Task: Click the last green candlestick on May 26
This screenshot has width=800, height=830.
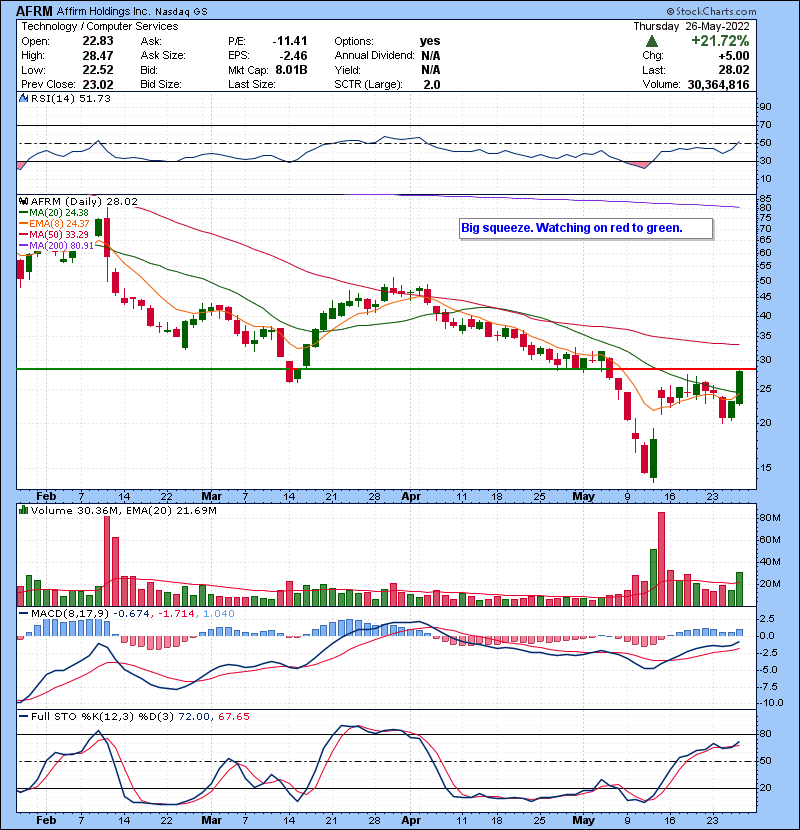Action: coord(740,387)
